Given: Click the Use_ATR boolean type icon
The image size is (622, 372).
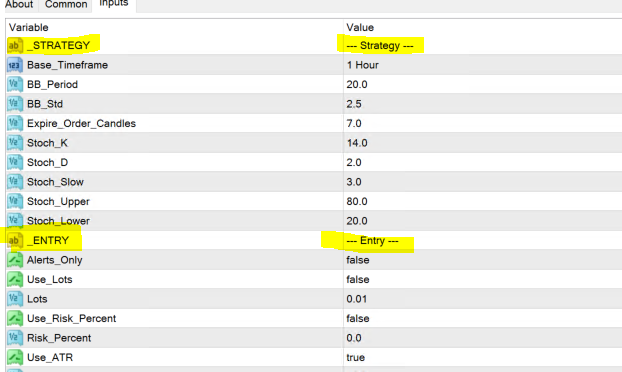Looking at the screenshot, I should click(x=15, y=357).
